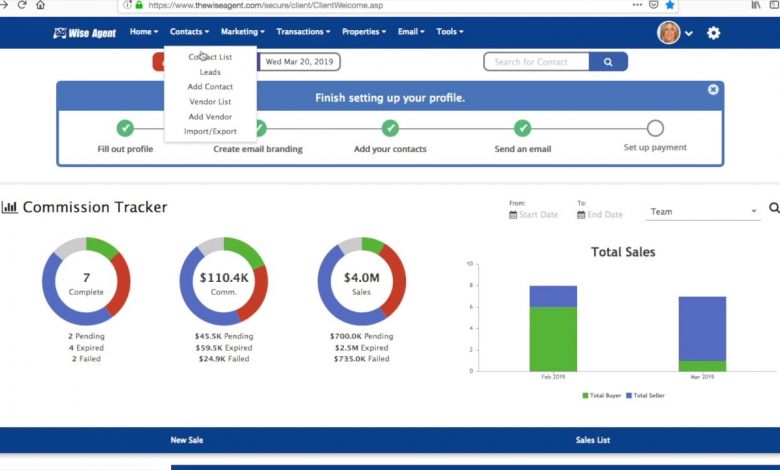Screen dimensions: 780x470
Task: Click the bookmark star icon
Action: pos(670,5)
